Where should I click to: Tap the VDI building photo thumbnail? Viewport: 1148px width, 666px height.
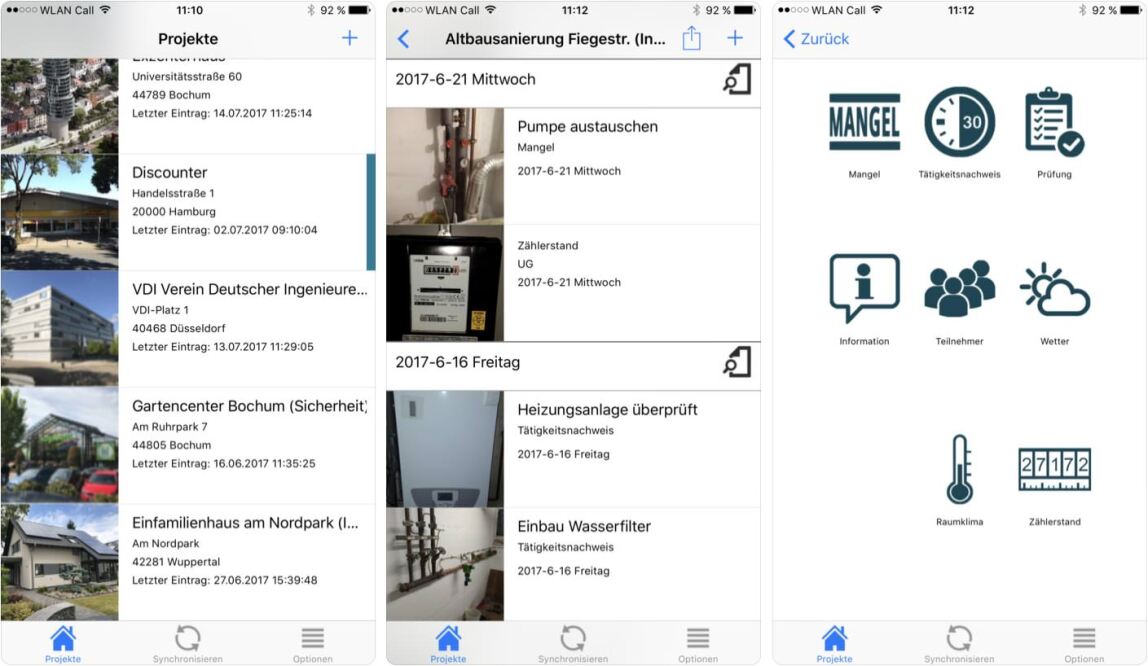click(x=59, y=329)
